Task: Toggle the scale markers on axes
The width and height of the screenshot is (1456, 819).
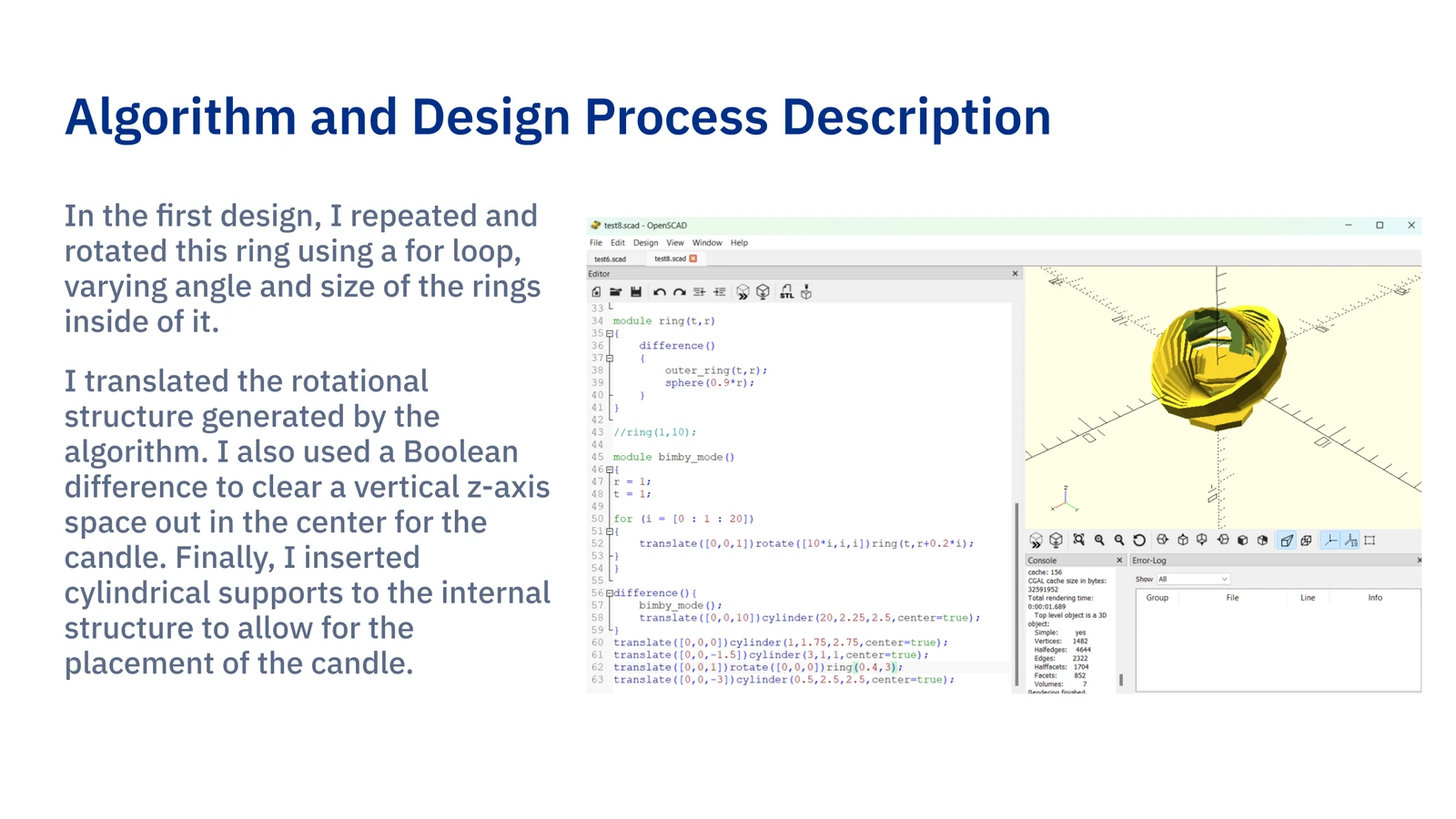Action: (1351, 540)
